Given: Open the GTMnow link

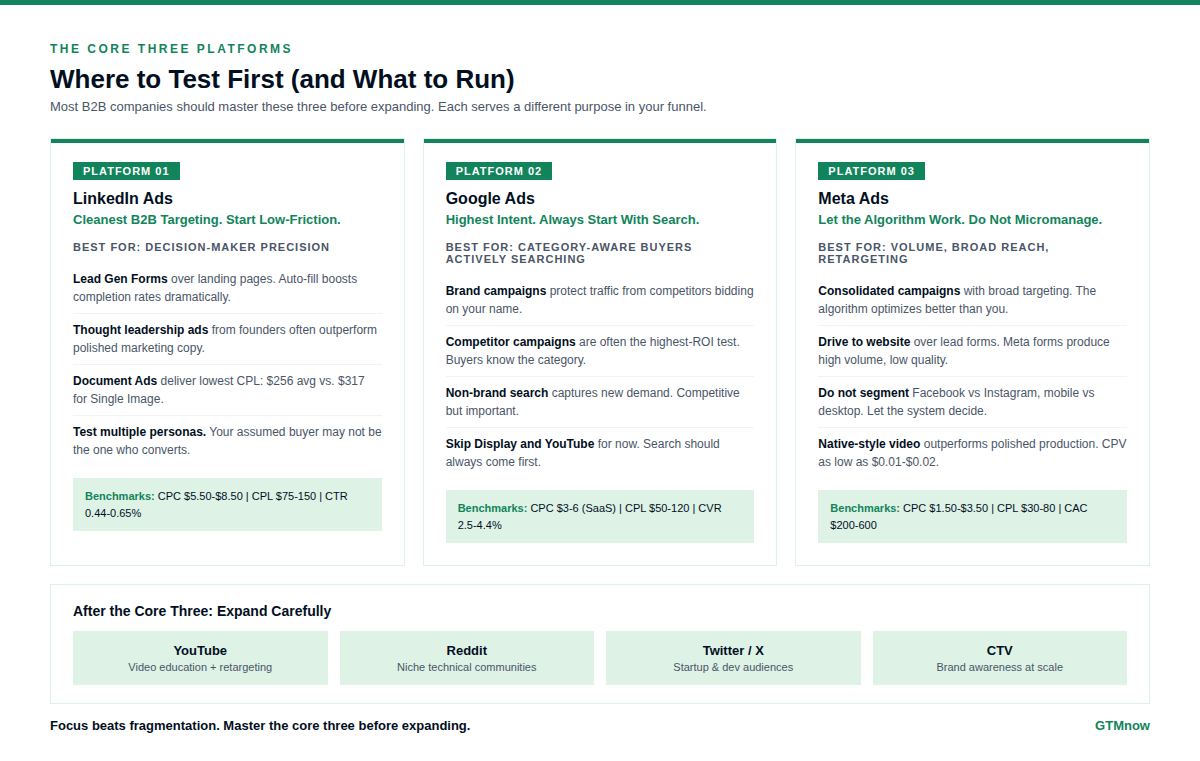Looking at the screenshot, I should tap(1122, 726).
